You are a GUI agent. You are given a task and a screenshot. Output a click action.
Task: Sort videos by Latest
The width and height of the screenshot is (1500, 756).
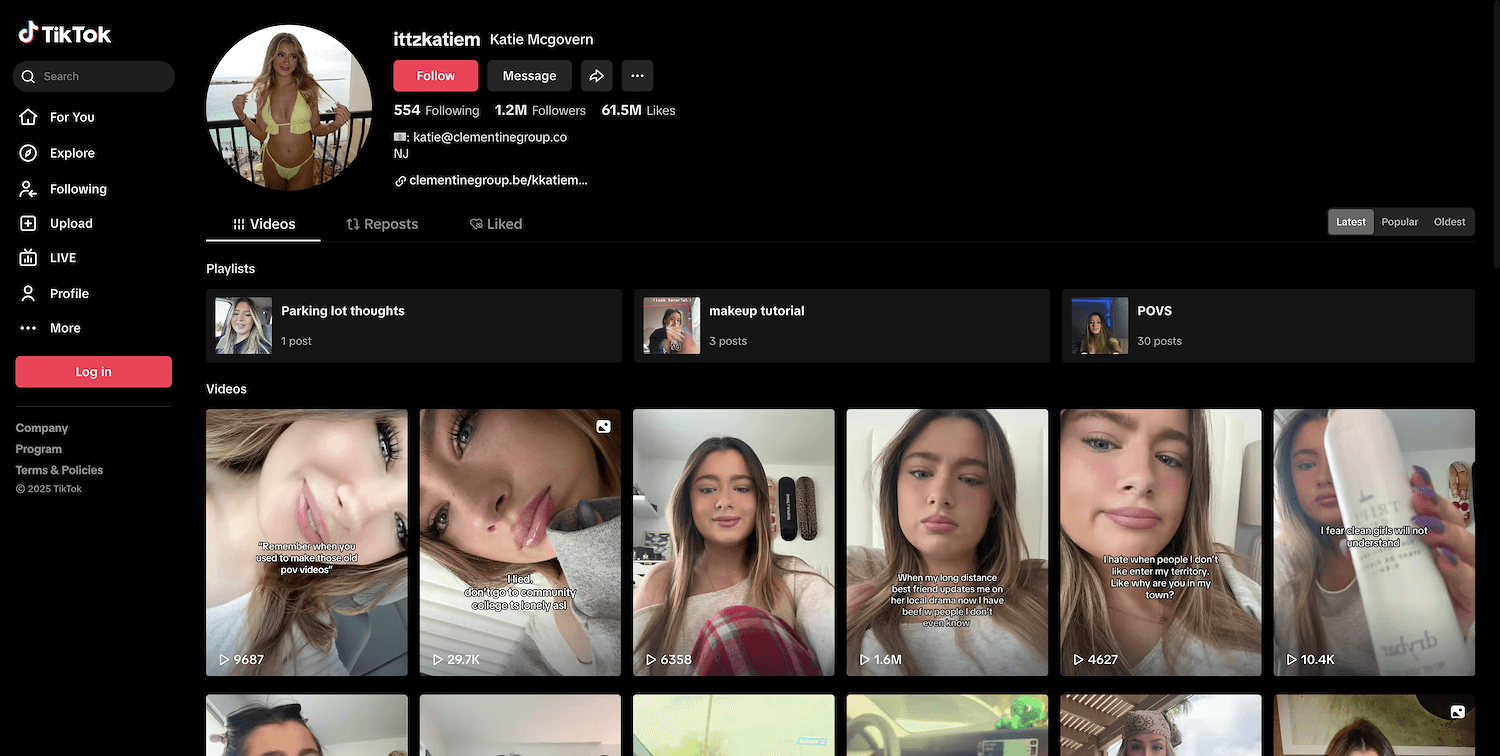[x=1350, y=222]
